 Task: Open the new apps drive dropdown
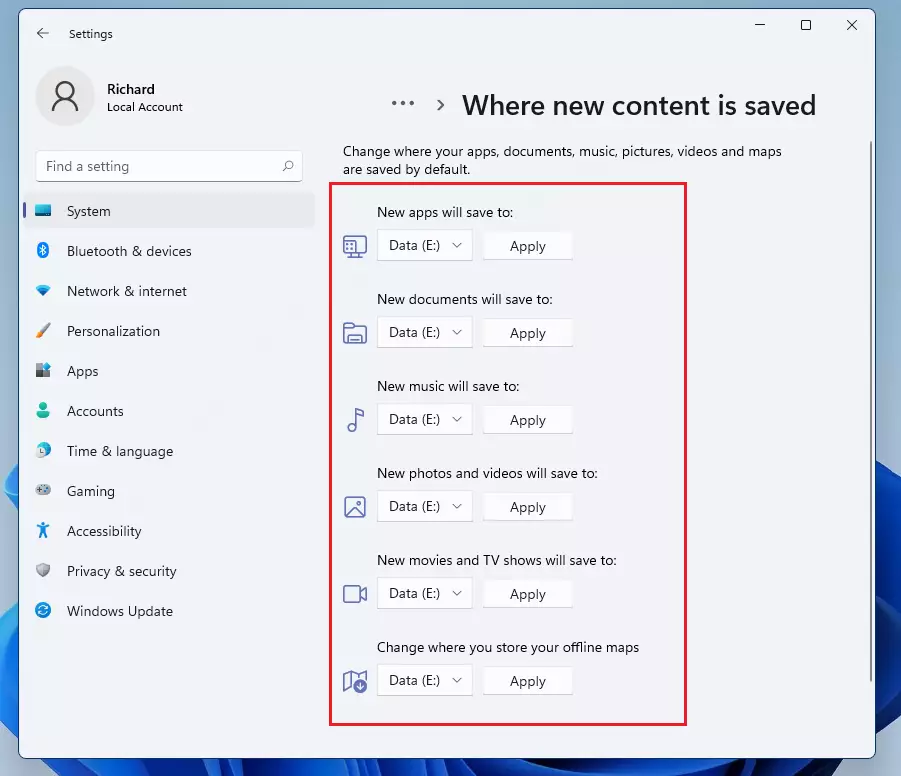click(x=425, y=245)
